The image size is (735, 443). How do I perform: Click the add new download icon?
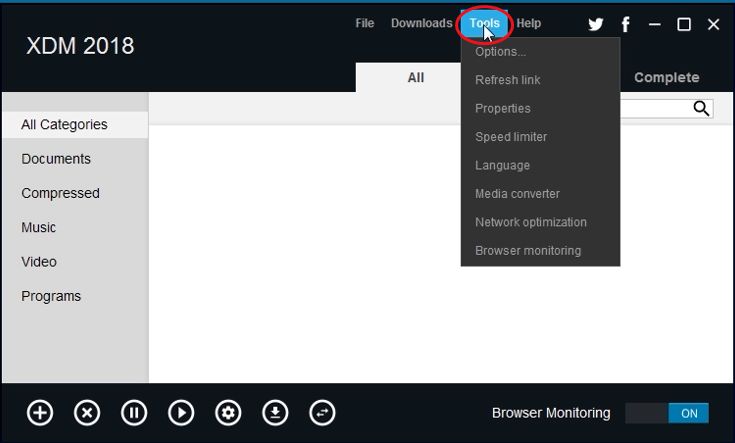pyautogui.click(x=40, y=413)
